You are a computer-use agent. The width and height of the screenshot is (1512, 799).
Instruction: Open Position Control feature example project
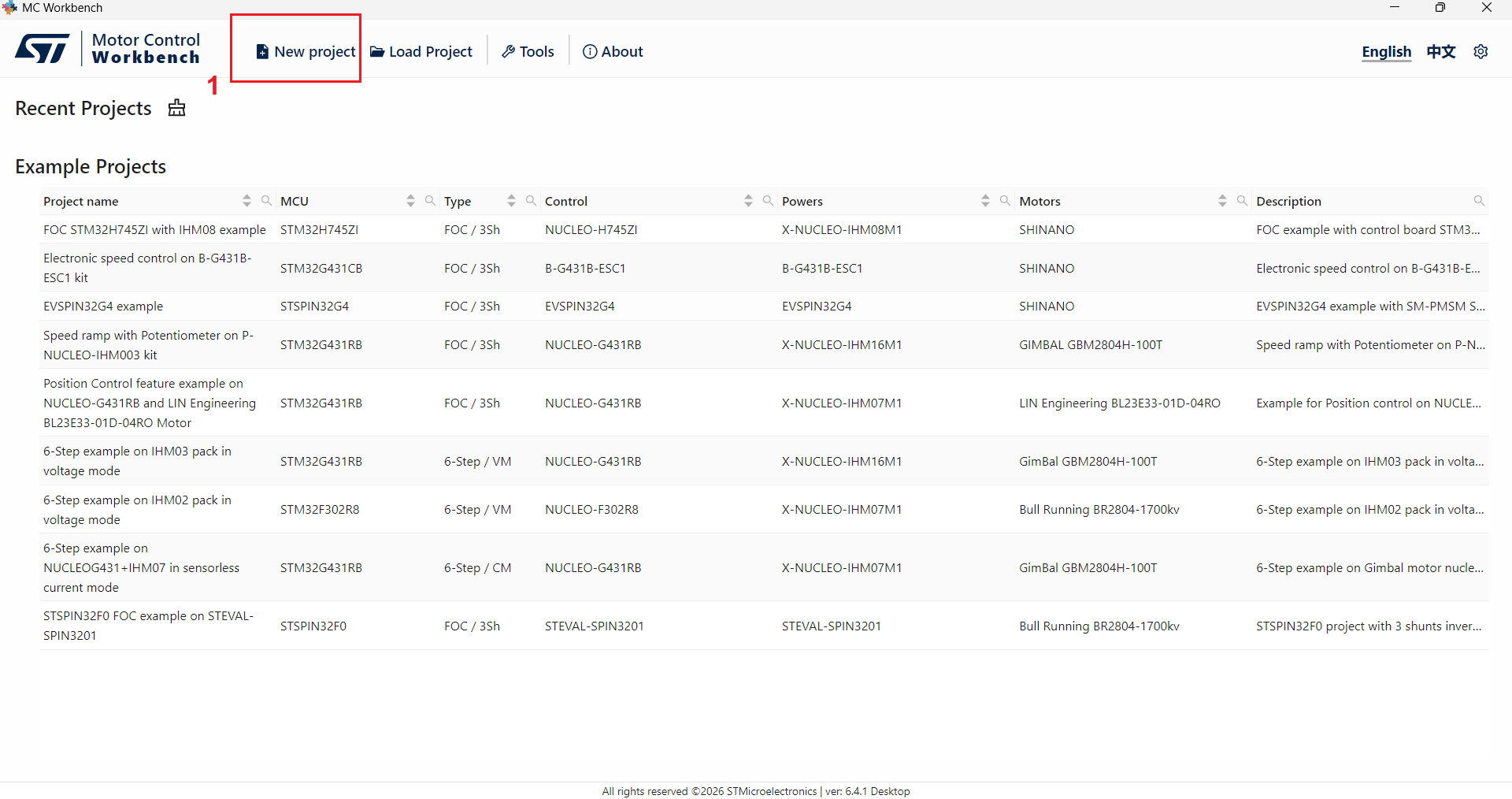click(x=150, y=403)
